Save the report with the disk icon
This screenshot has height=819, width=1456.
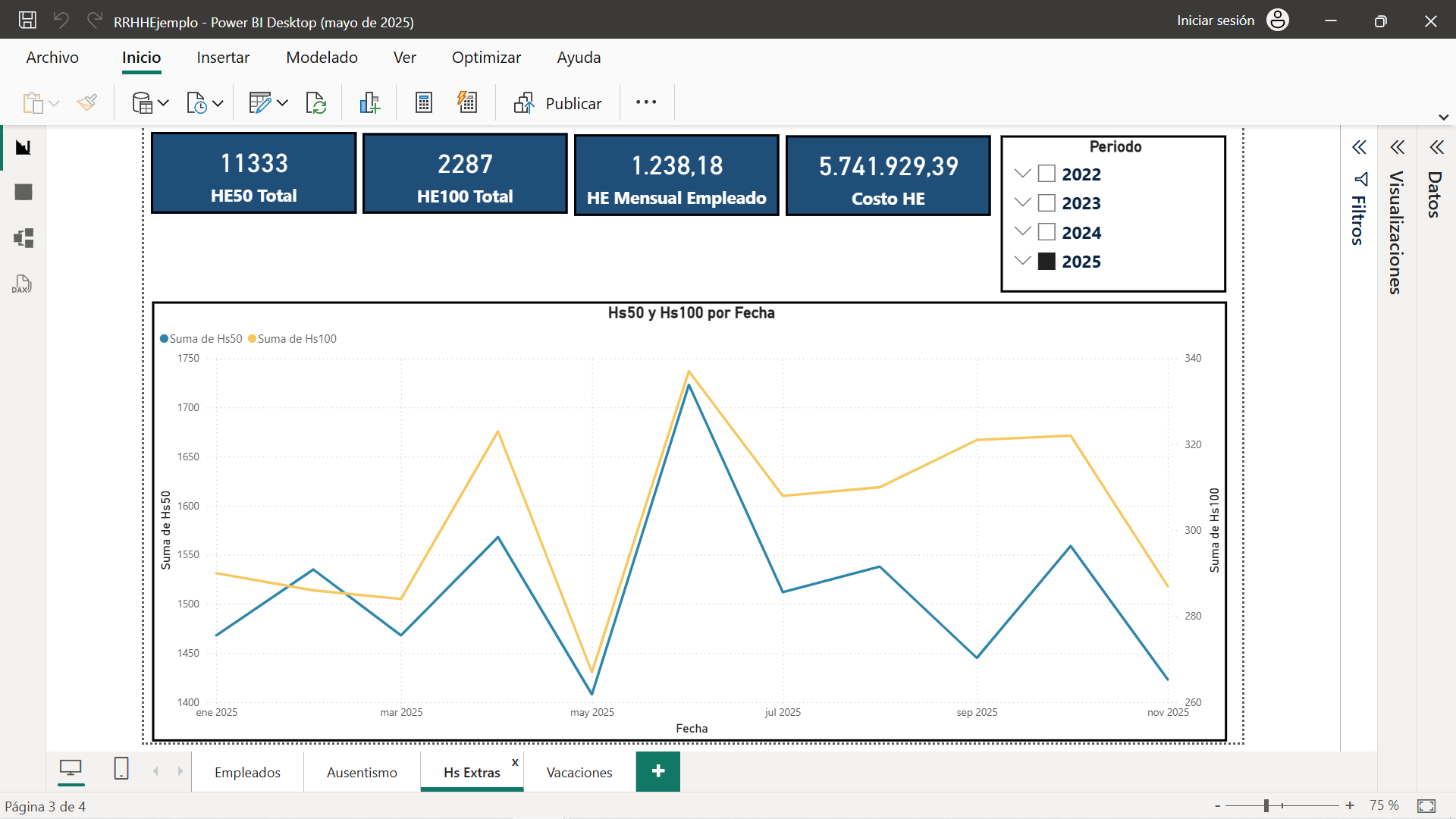[27, 20]
